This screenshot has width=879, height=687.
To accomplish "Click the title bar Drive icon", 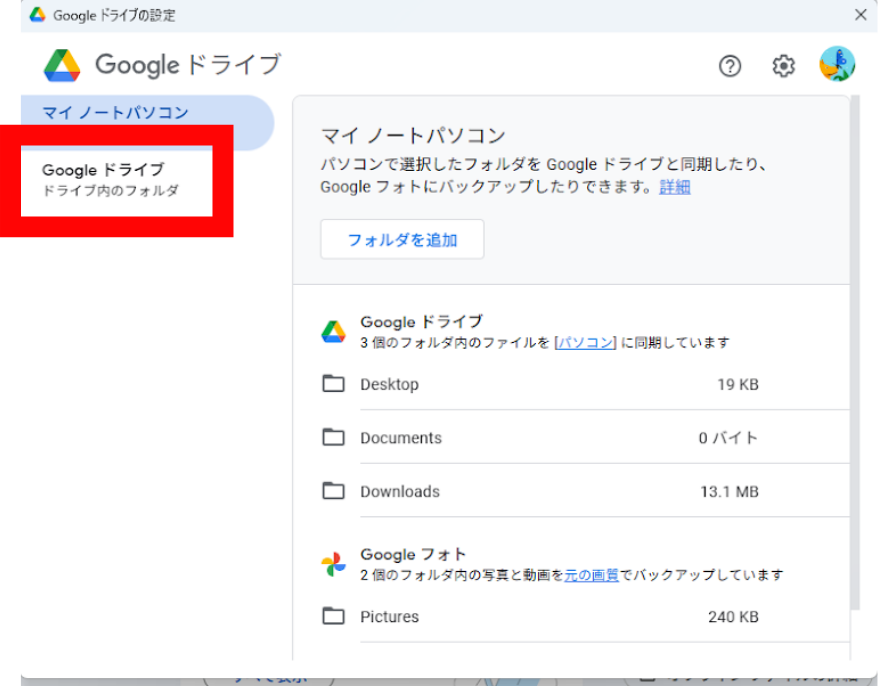I will [38, 15].
